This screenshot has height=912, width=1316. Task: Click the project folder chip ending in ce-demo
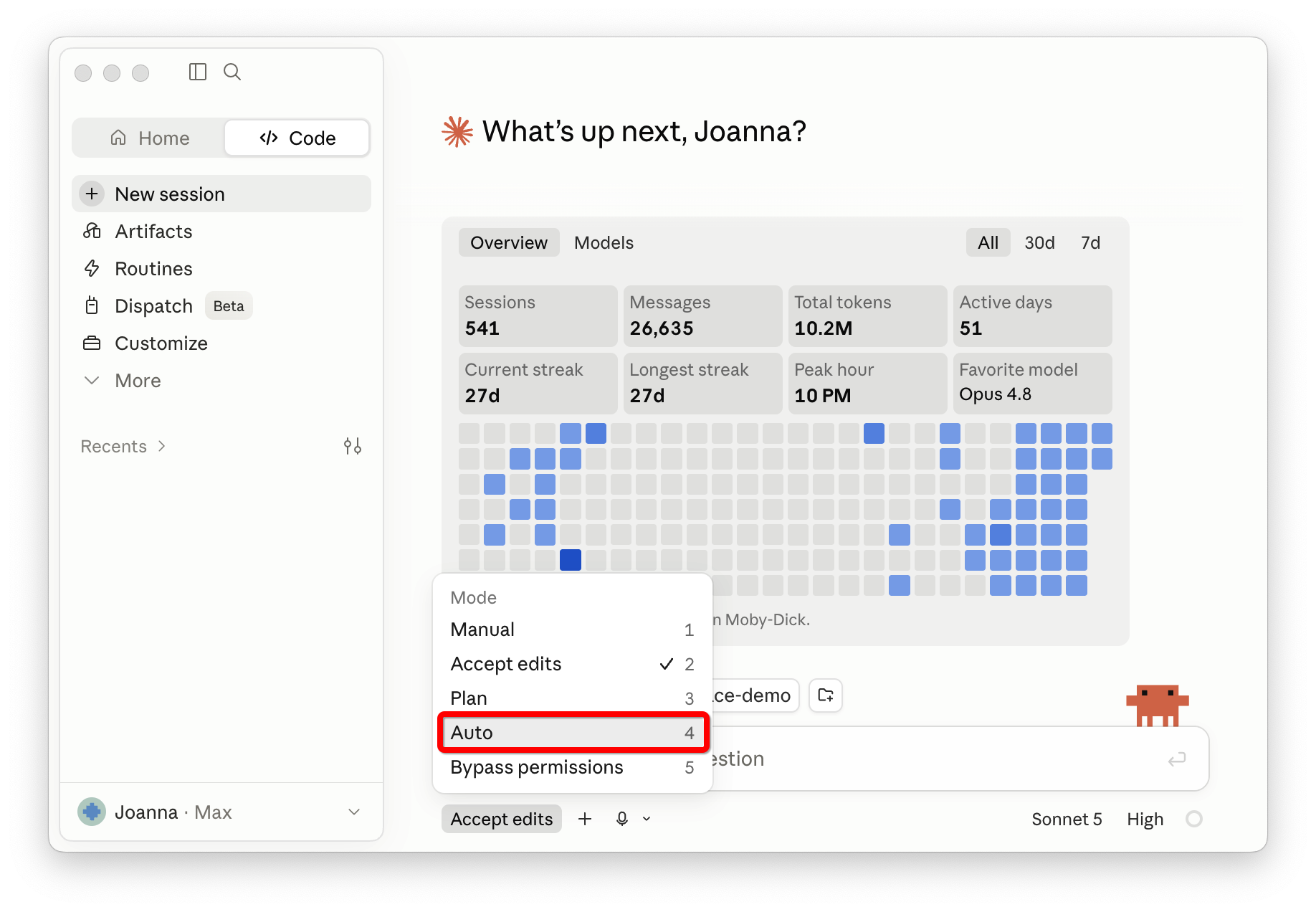(755, 695)
